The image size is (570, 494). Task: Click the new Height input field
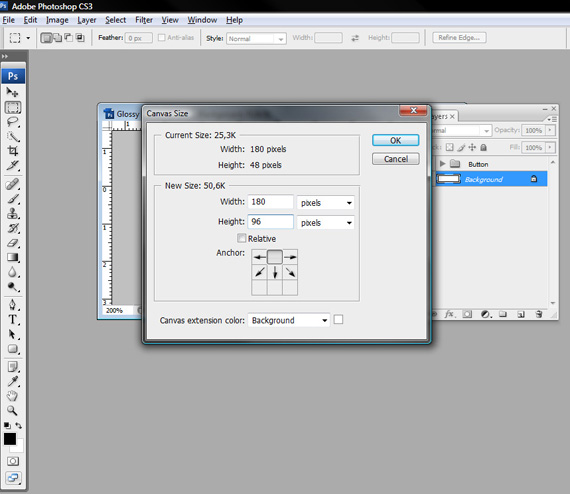270,221
